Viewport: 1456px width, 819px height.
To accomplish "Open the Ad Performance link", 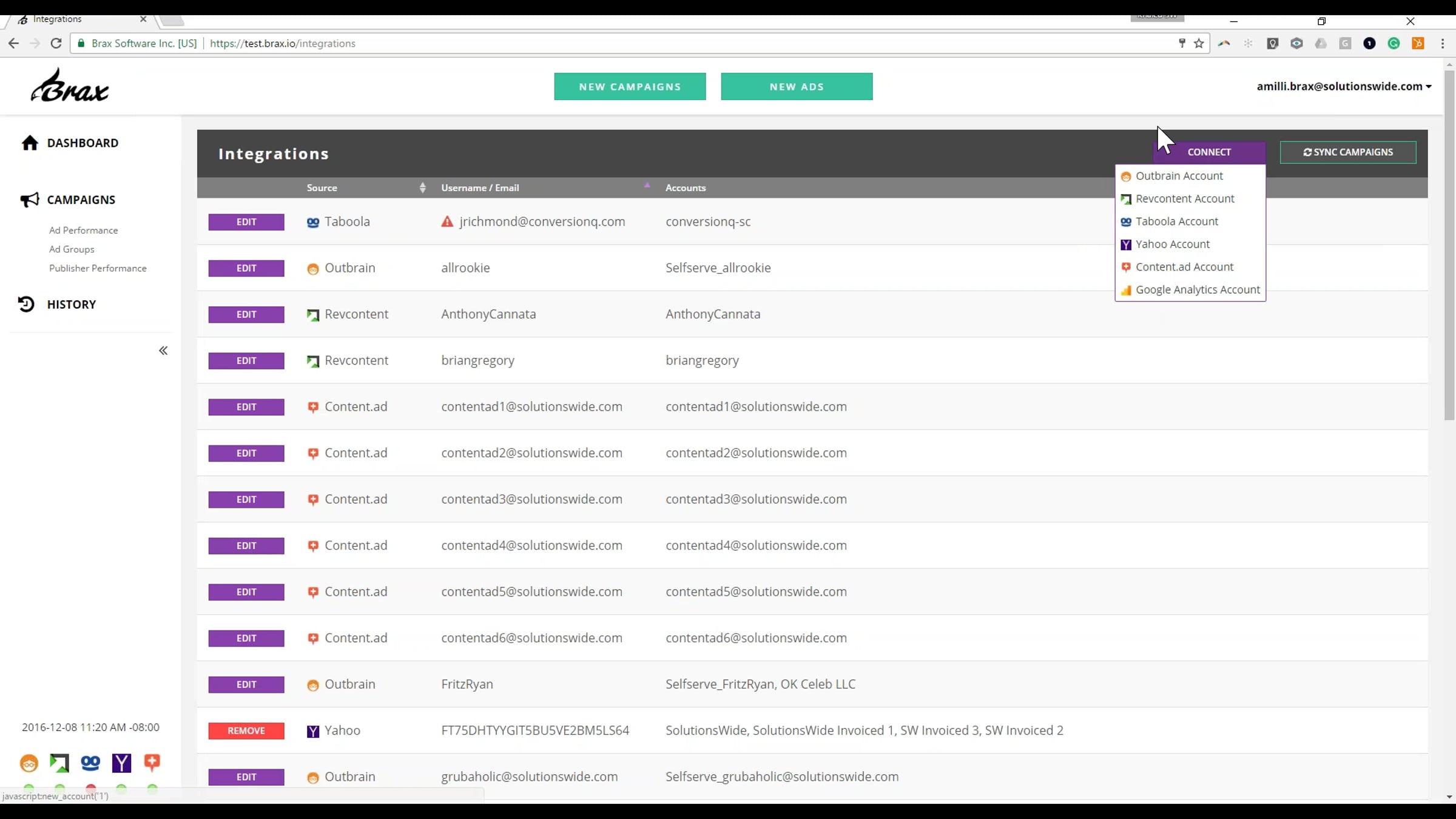I will point(84,230).
